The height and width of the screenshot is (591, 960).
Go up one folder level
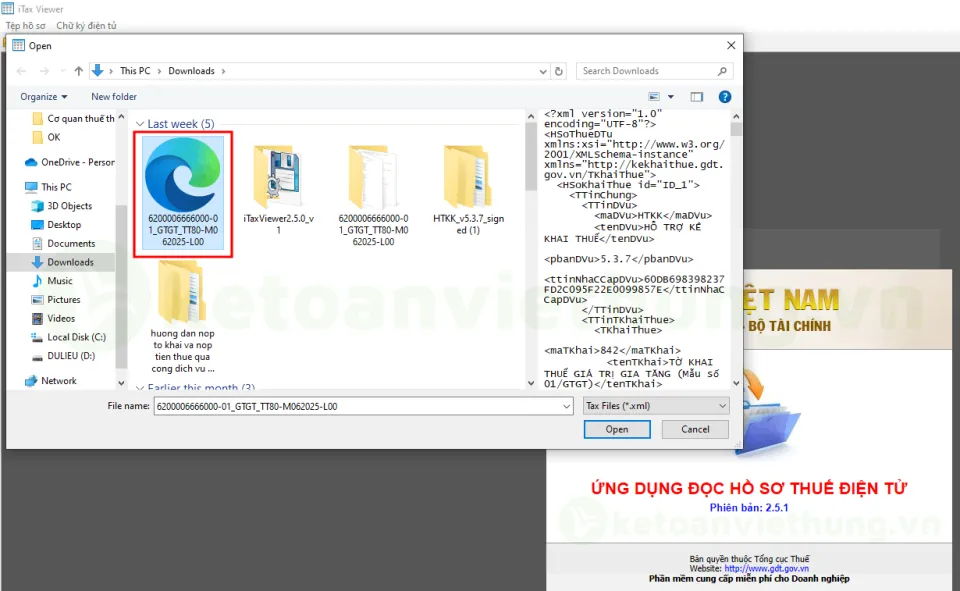[78, 71]
